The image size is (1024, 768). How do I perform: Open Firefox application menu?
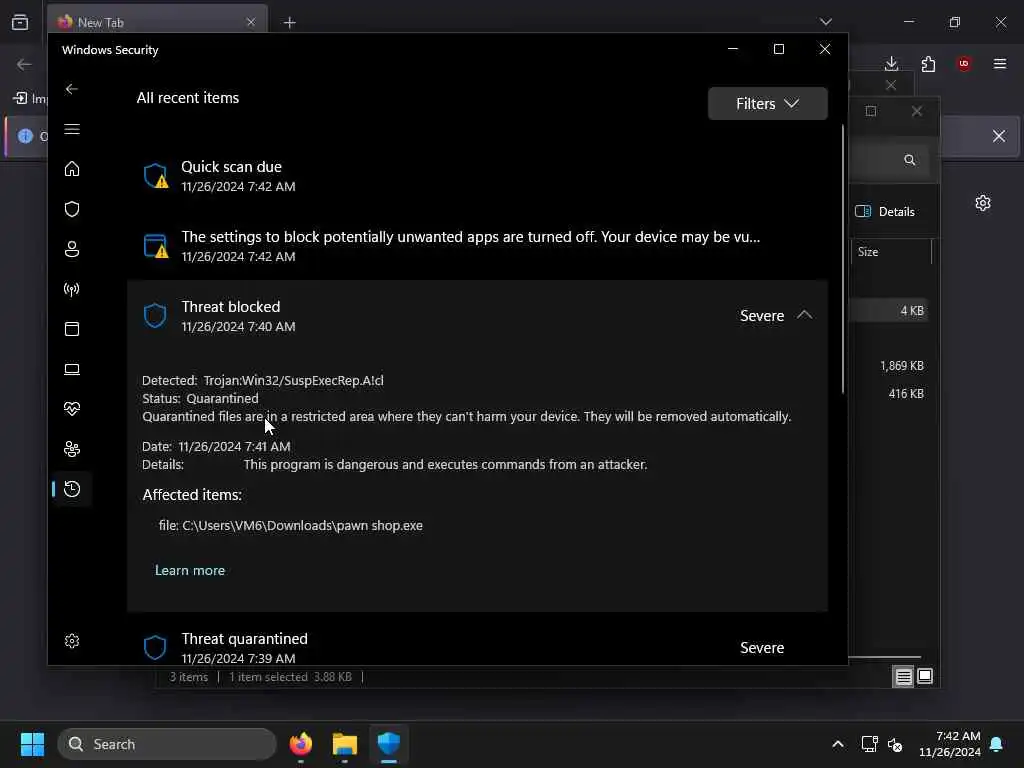(x=1000, y=63)
